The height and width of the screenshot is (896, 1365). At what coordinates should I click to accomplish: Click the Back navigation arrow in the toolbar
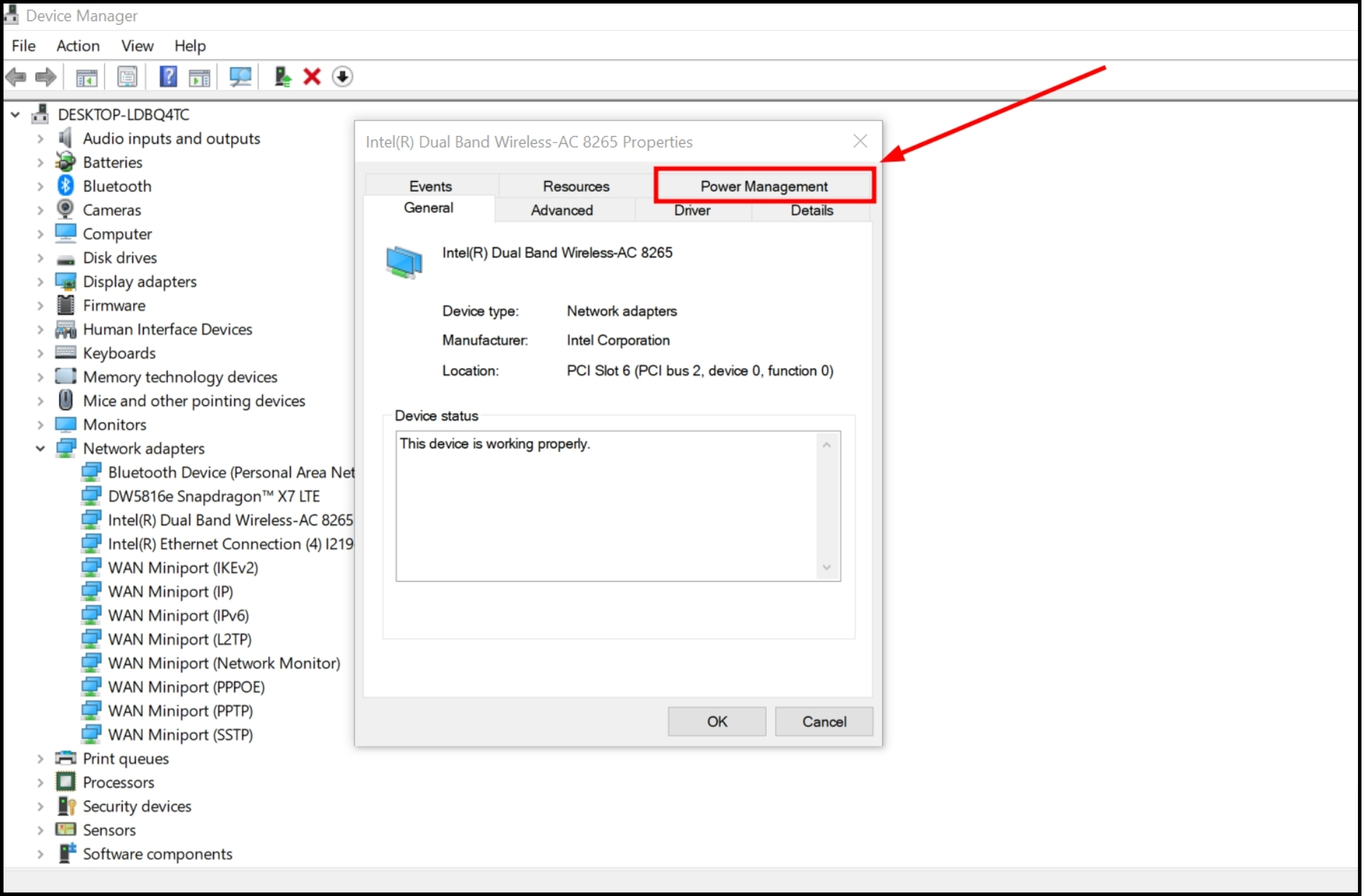click(16, 77)
